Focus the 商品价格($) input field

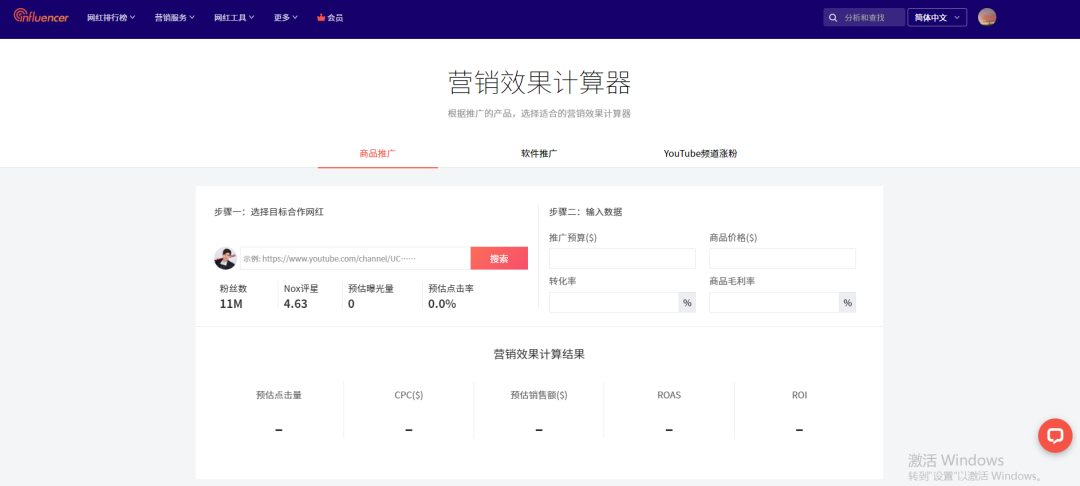(782, 259)
